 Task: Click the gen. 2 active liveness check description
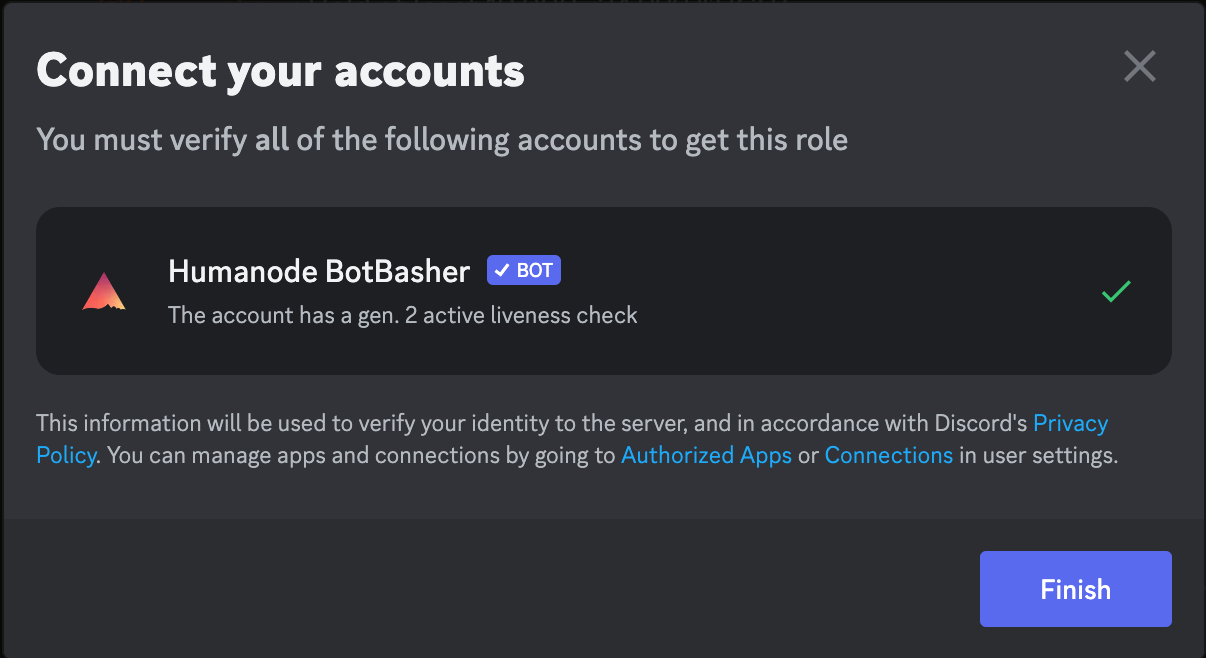(x=402, y=315)
